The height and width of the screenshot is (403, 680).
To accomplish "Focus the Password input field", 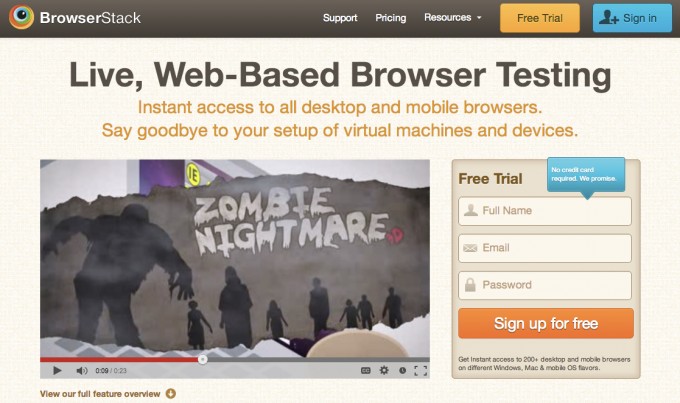I will coord(545,285).
